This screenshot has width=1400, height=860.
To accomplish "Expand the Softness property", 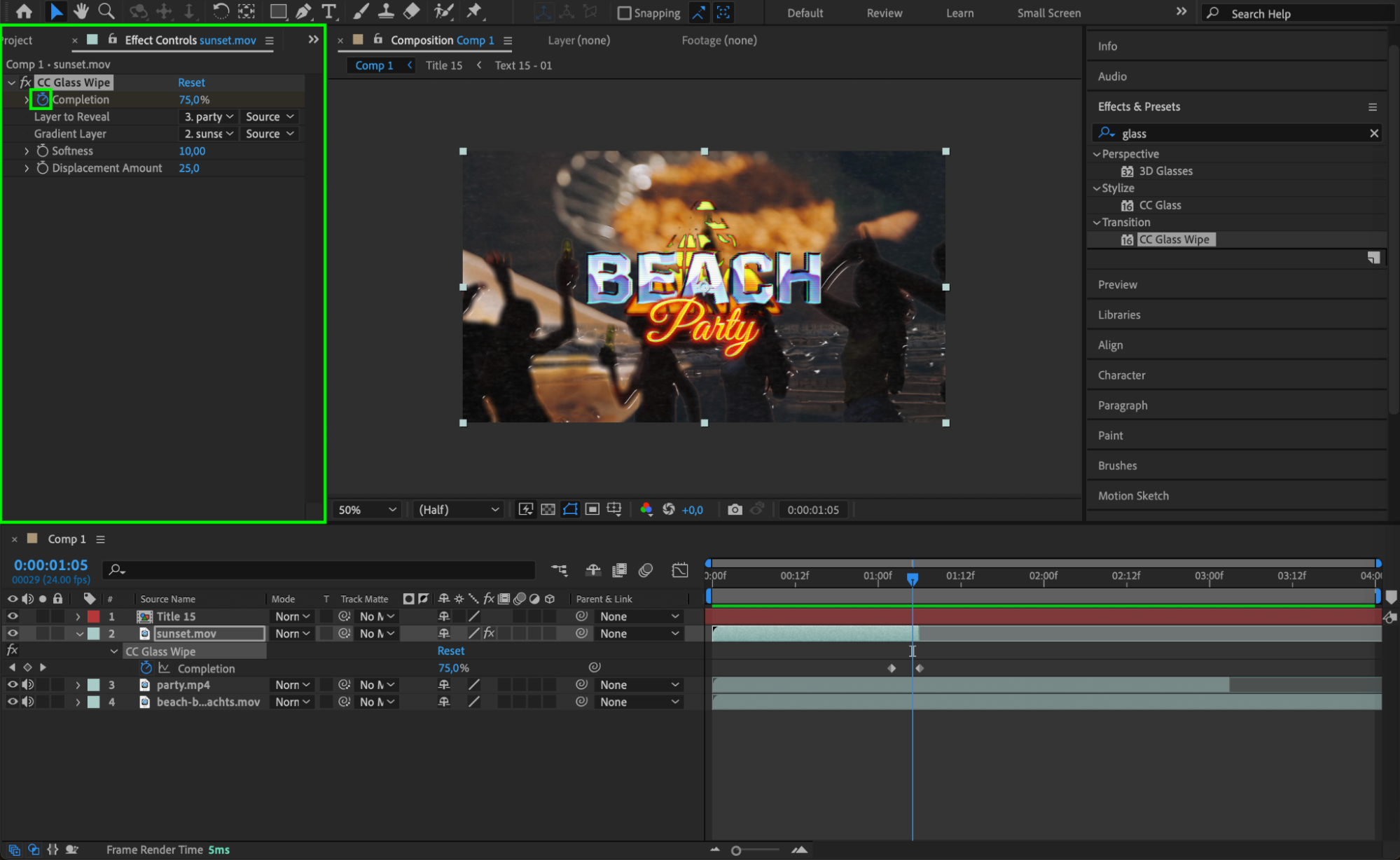I will click(x=27, y=151).
